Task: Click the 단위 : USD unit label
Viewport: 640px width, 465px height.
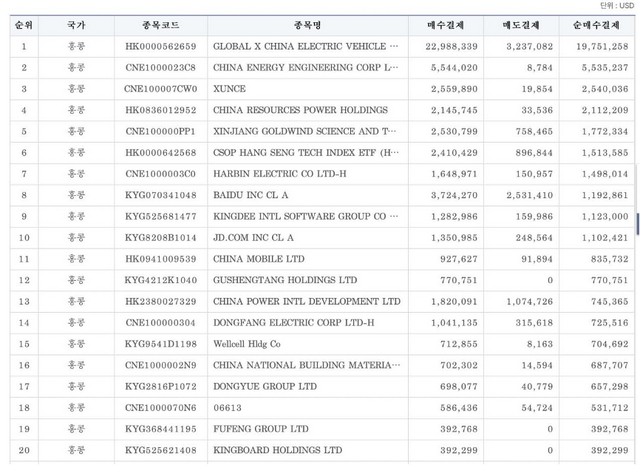Action: click(617, 5)
